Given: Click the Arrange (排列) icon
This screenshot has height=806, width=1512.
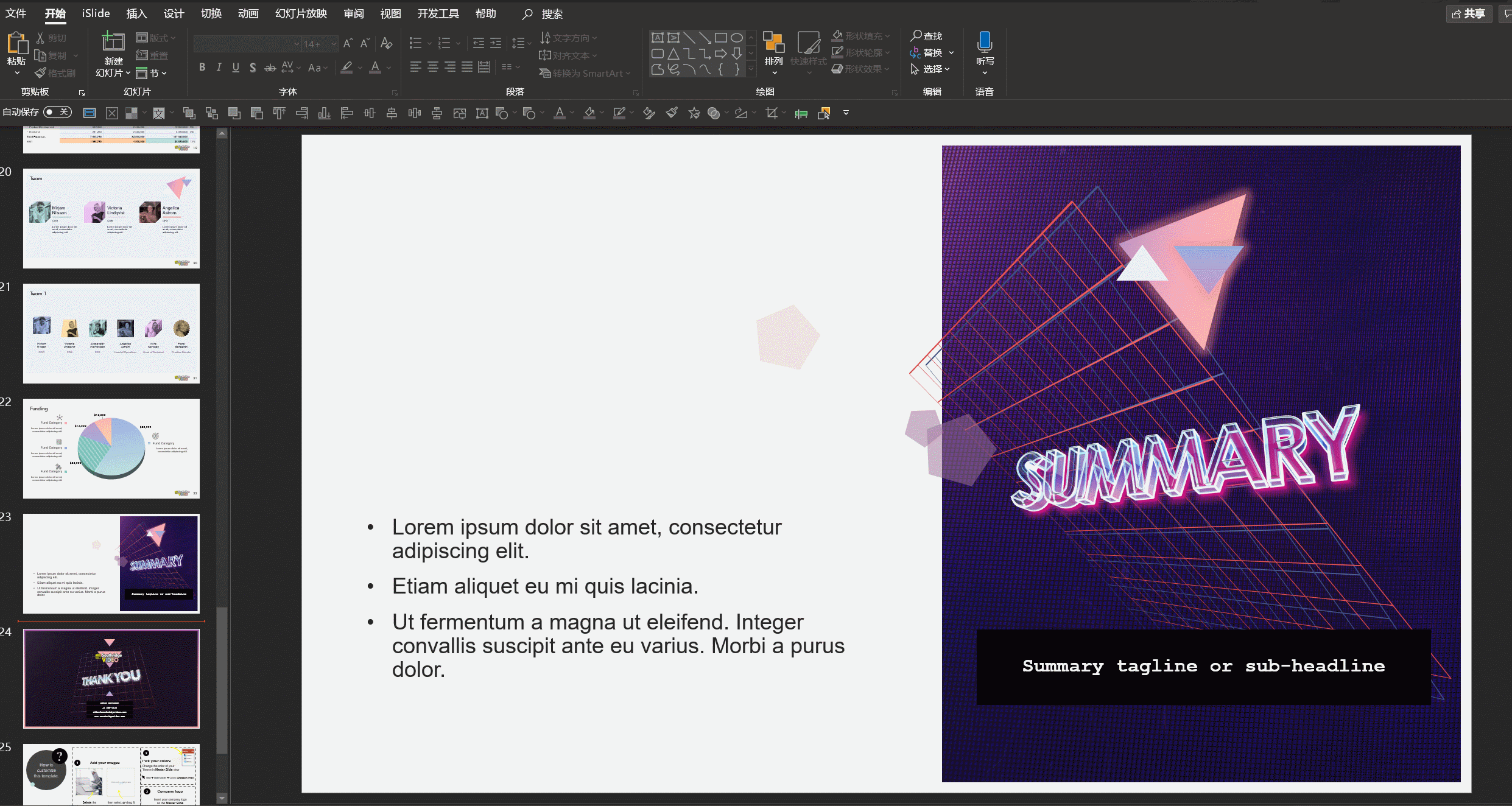Looking at the screenshot, I should 773,43.
